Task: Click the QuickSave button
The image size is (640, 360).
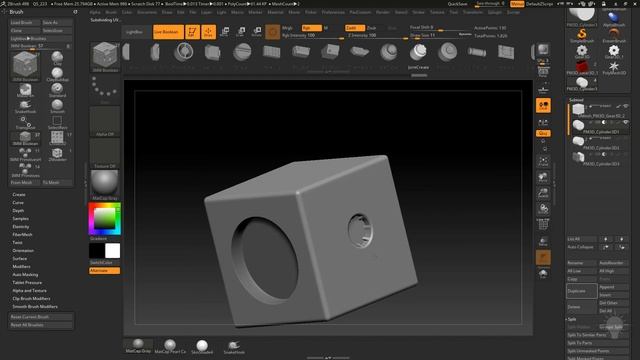Action: [458, 4]
